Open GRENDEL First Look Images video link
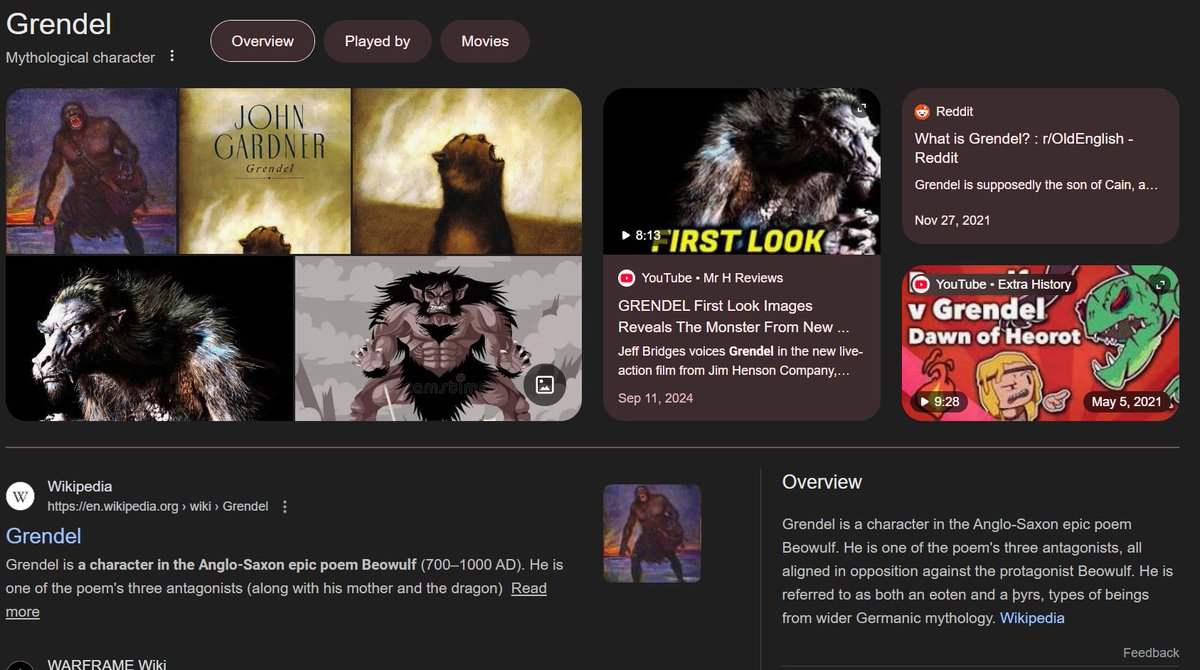 tap(734, 316)
